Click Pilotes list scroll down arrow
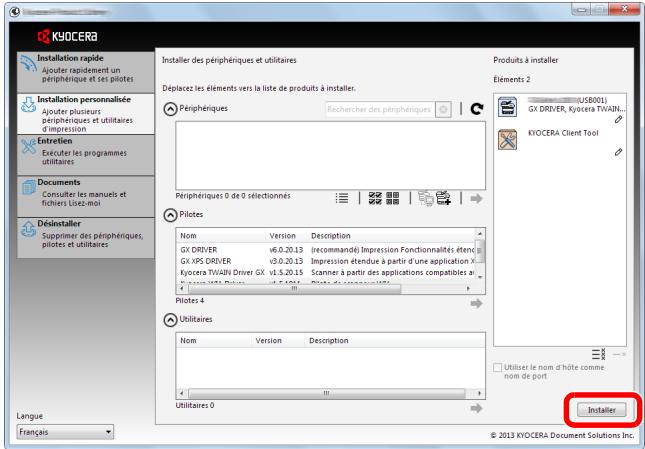Viewport: 645px width, 449px height. 480,278
